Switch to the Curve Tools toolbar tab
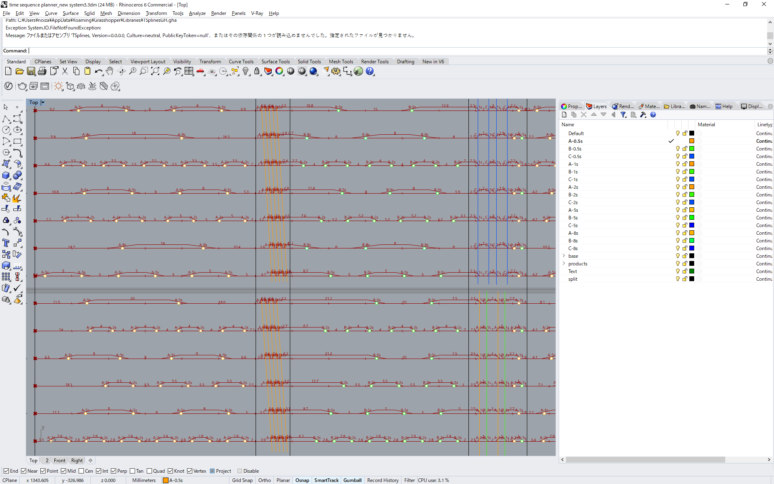Image resolution: width=774 pixels, height=484 pixels. (241, 61)
